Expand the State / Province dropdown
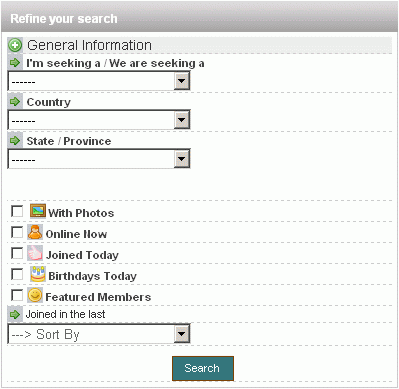Viewport: 399px width, 389px height. click(x=99, y=159)
